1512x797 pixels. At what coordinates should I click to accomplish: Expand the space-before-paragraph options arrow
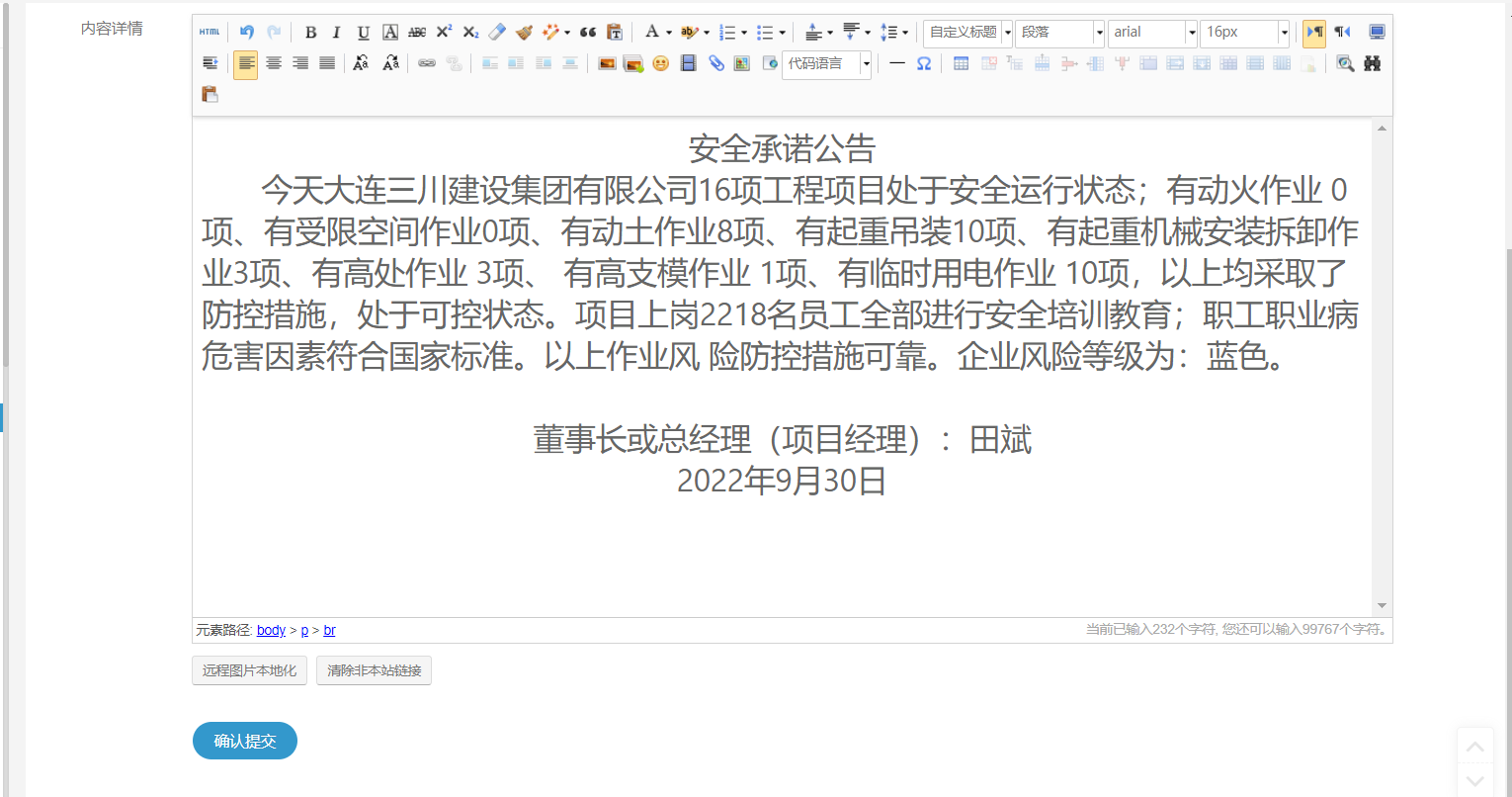(829, 33)
